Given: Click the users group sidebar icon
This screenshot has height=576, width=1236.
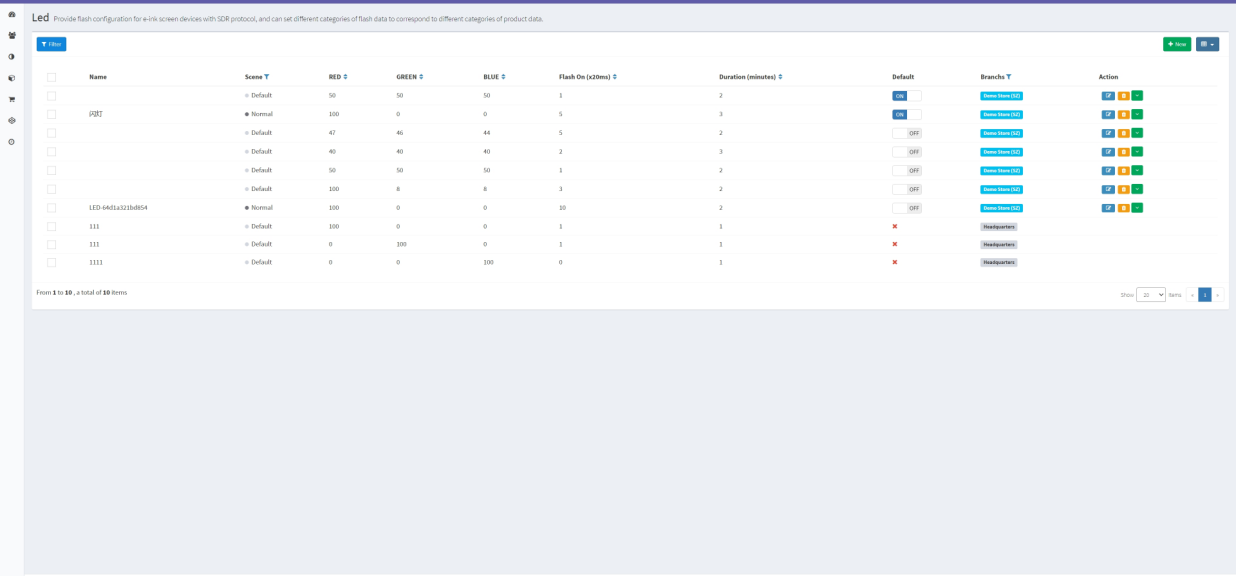Looking at the screenshot, I should (12, 35).
